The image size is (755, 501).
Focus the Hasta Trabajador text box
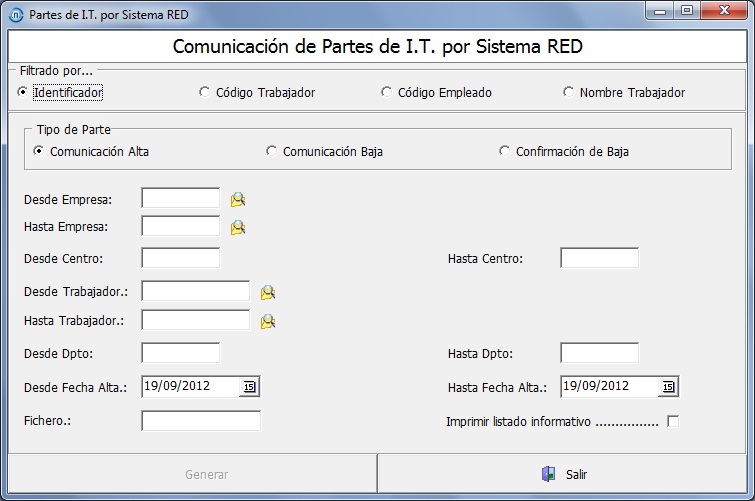point(195,320)
